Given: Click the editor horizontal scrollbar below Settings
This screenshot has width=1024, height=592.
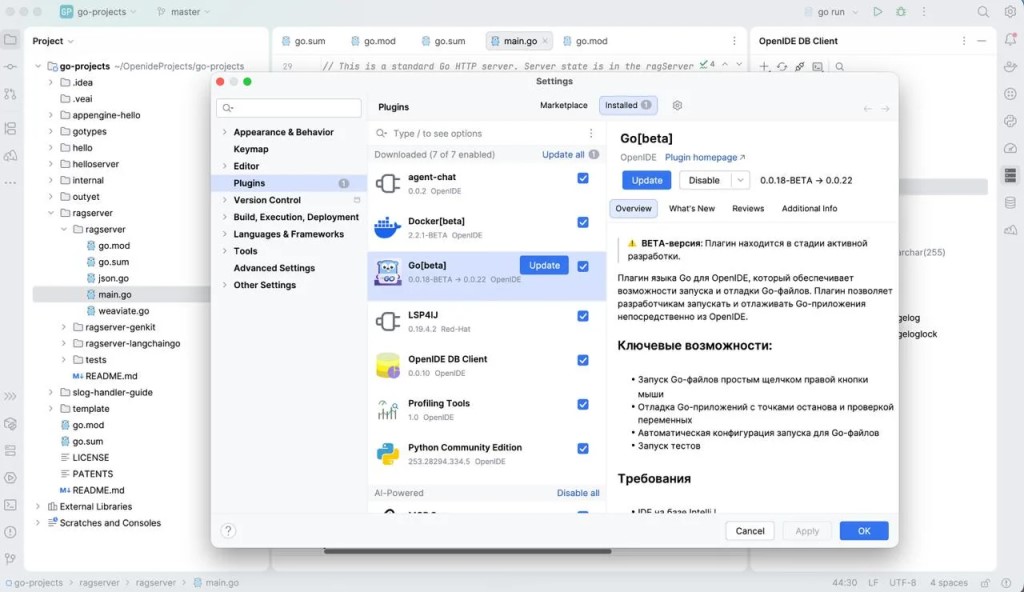Looking at the screenshot, I should 468,551.
